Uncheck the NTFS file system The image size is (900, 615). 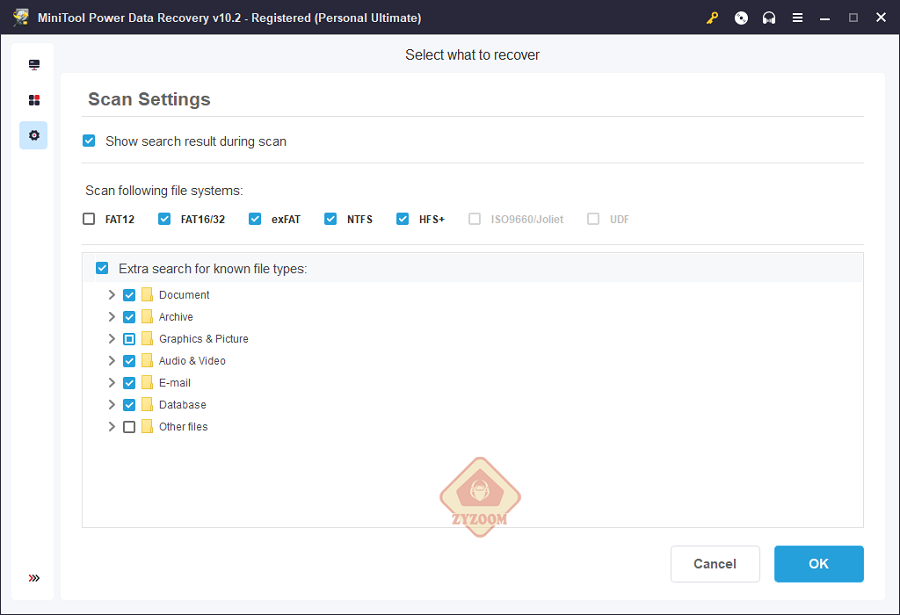(x=330, y=219)
